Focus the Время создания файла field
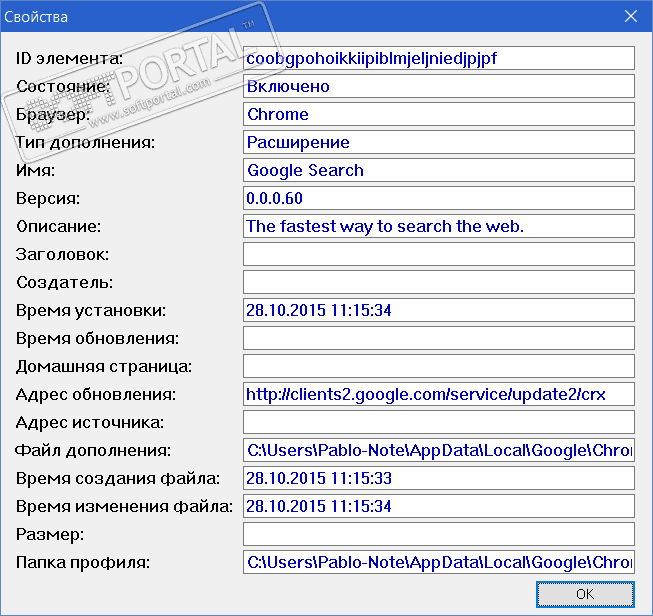Image resolution: width=653 pixels, height=616 pixels. coord(439,478)
